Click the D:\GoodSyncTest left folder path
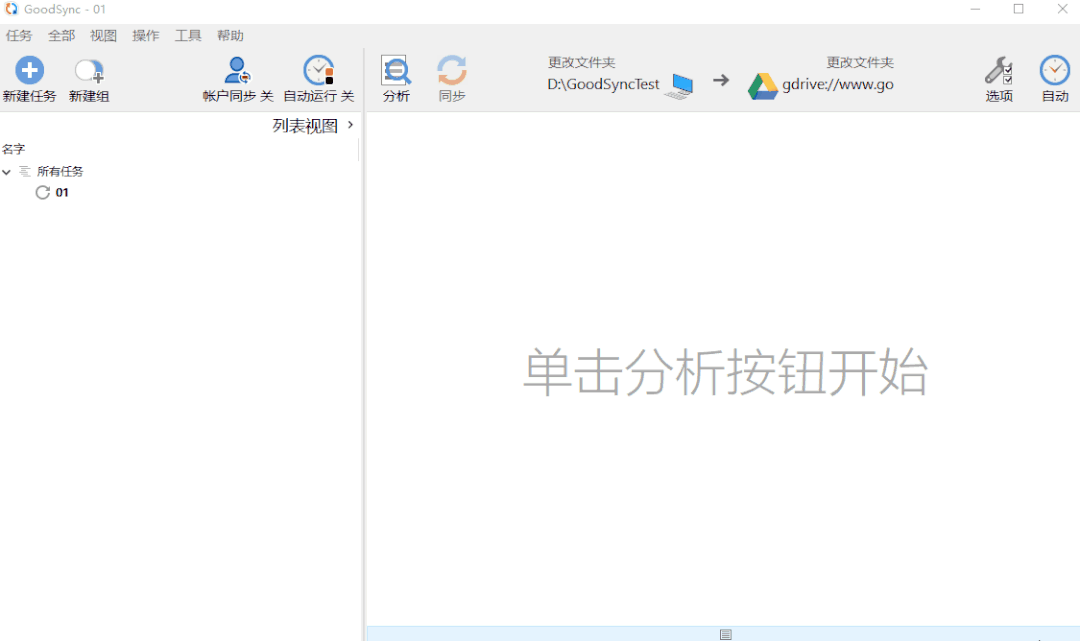 pos(603,85)
